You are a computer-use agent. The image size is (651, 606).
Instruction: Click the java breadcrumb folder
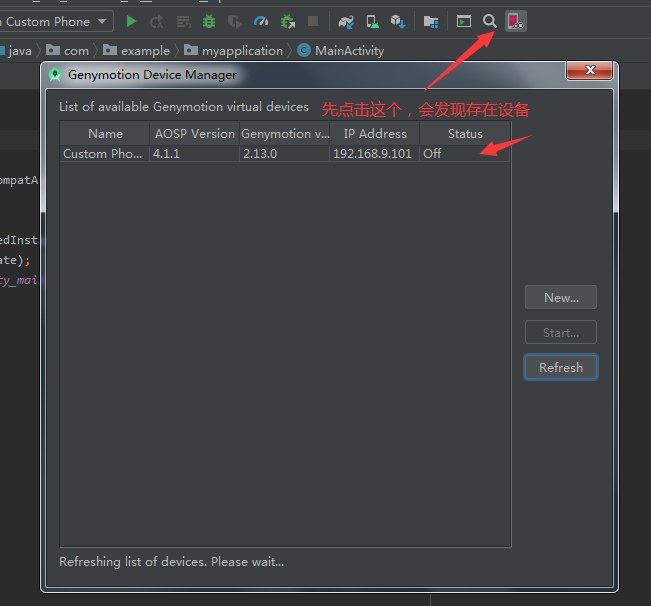(x=16, y=51)
